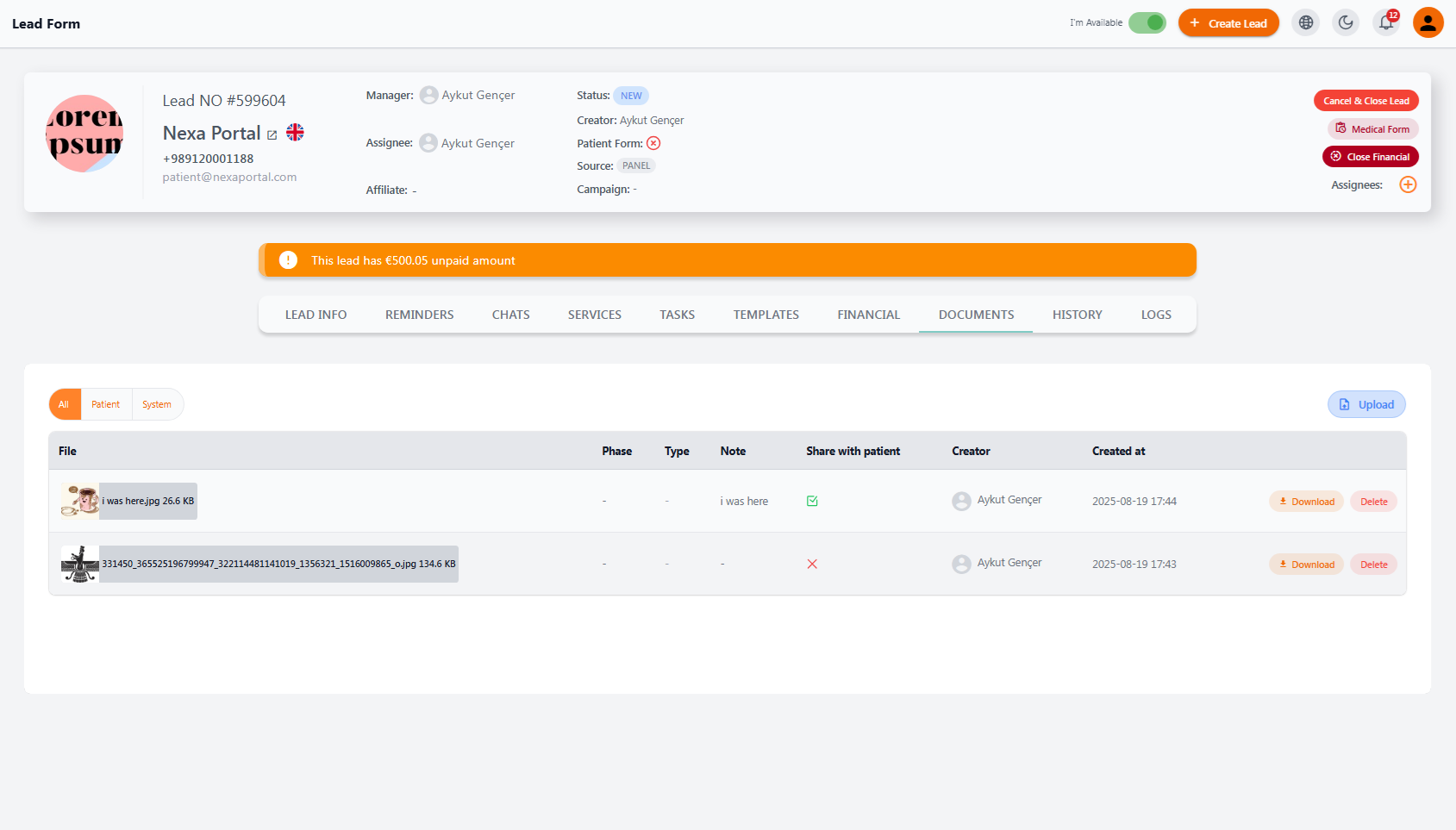Viewport: 1456px width, 830px height.
Task: Open the notifications bell
Action: tap(1386, 23)
